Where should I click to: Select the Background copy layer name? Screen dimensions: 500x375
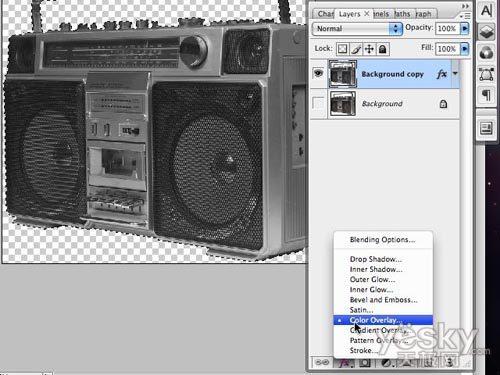coord(392,74)
